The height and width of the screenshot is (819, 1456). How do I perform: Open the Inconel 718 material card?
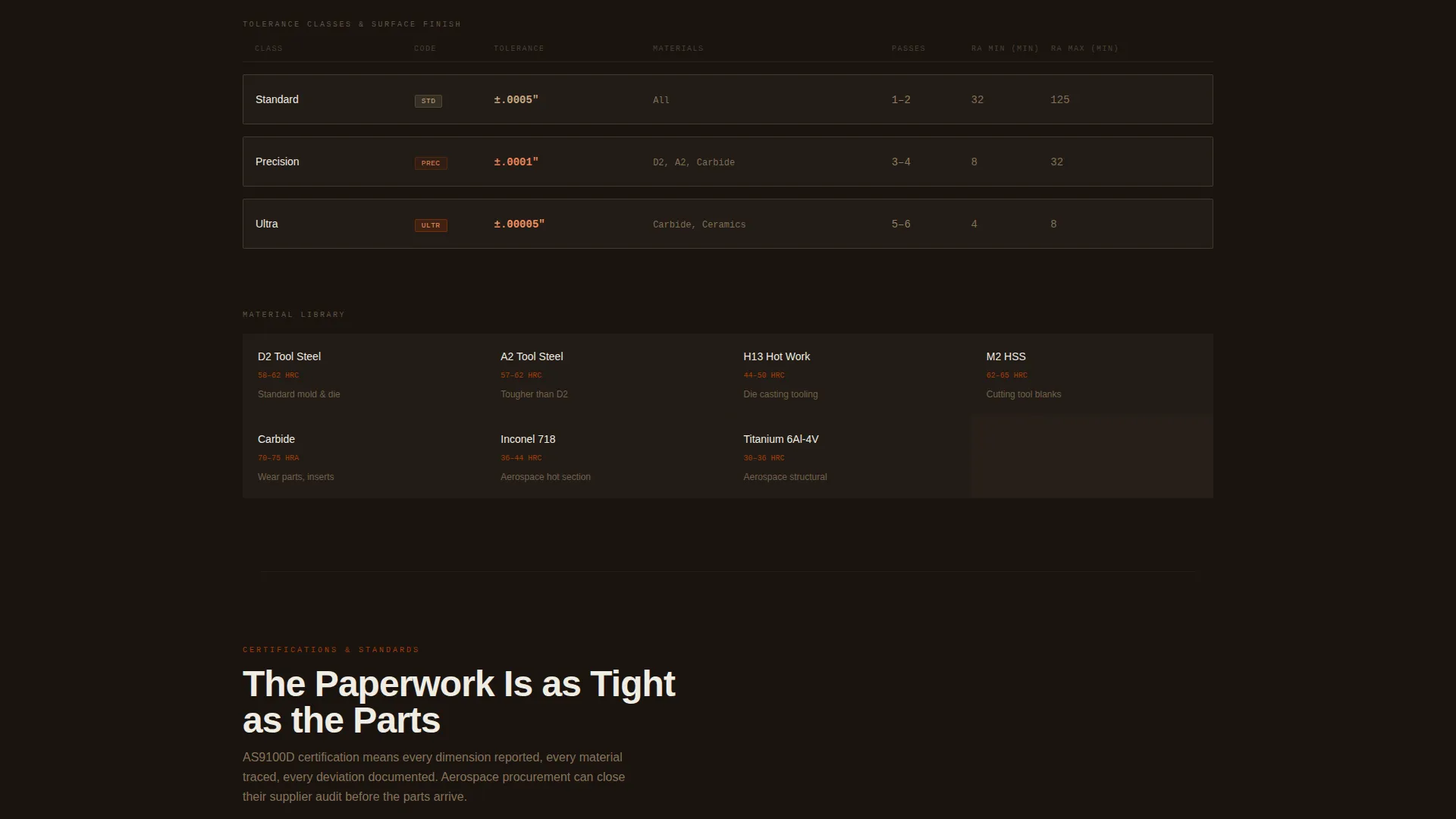click(x=607, y=457)
